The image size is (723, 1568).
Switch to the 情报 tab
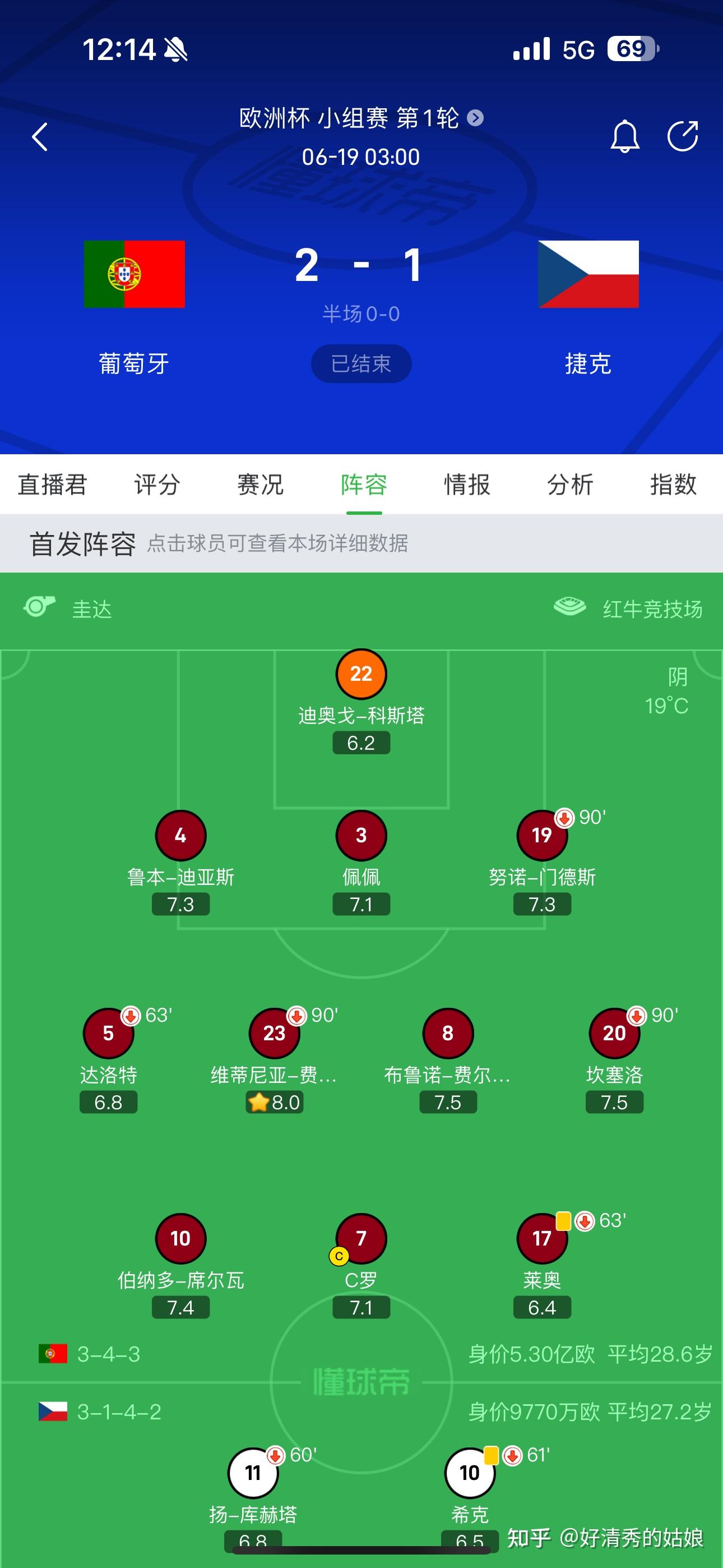467,485
